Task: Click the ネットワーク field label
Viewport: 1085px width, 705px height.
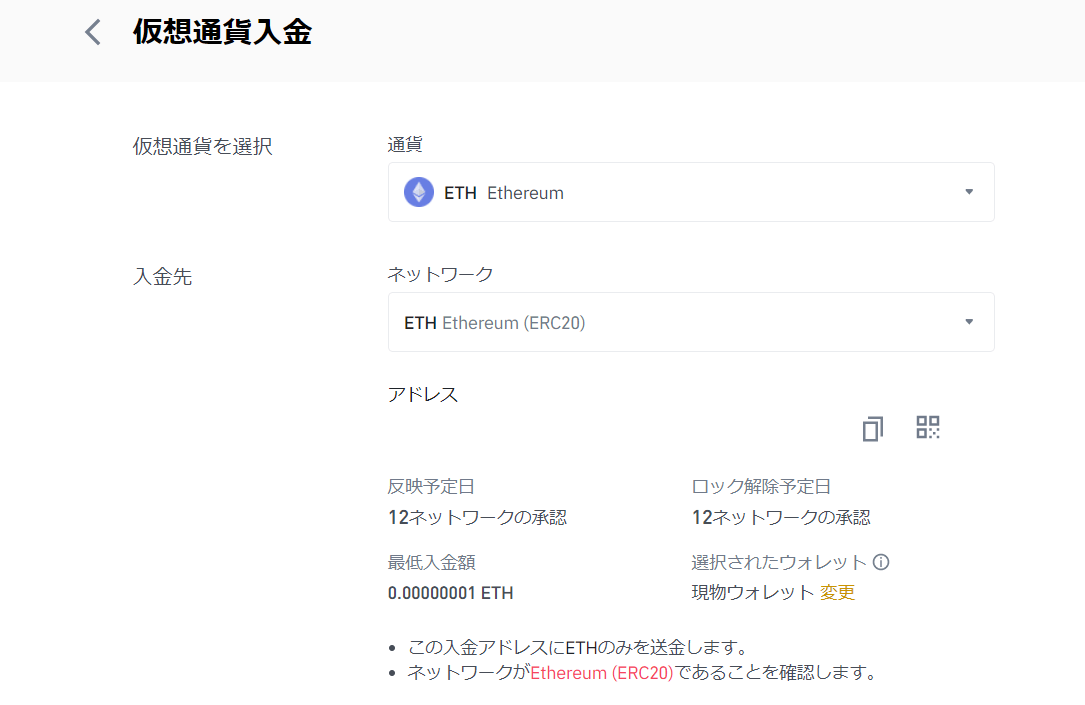Action: tap(440, 275)
